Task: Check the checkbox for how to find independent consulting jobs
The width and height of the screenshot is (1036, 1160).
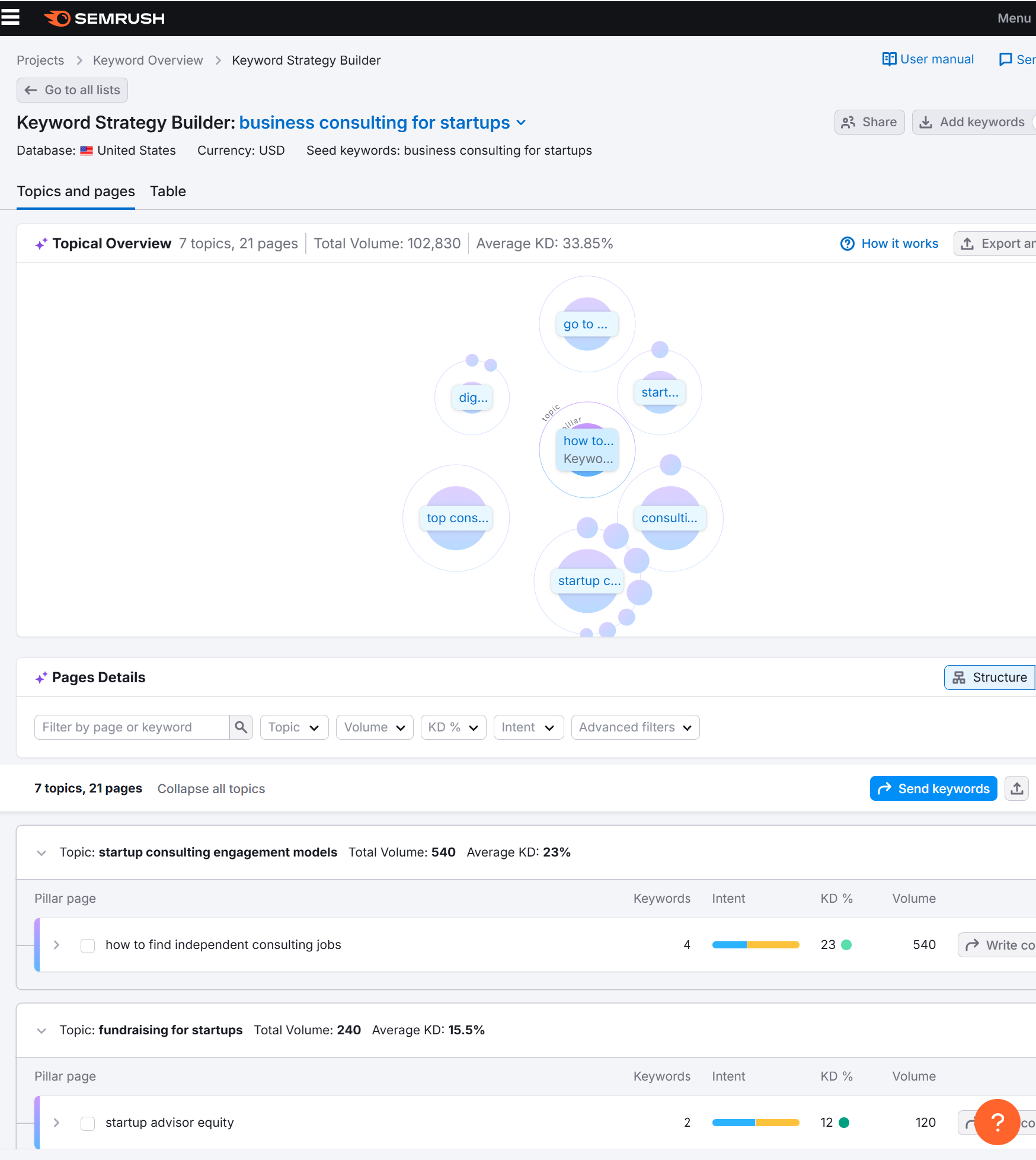Action: coord(87,945)
